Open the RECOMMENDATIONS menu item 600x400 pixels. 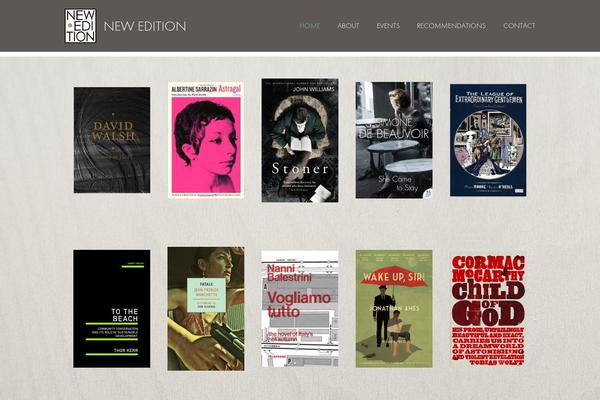451,26
